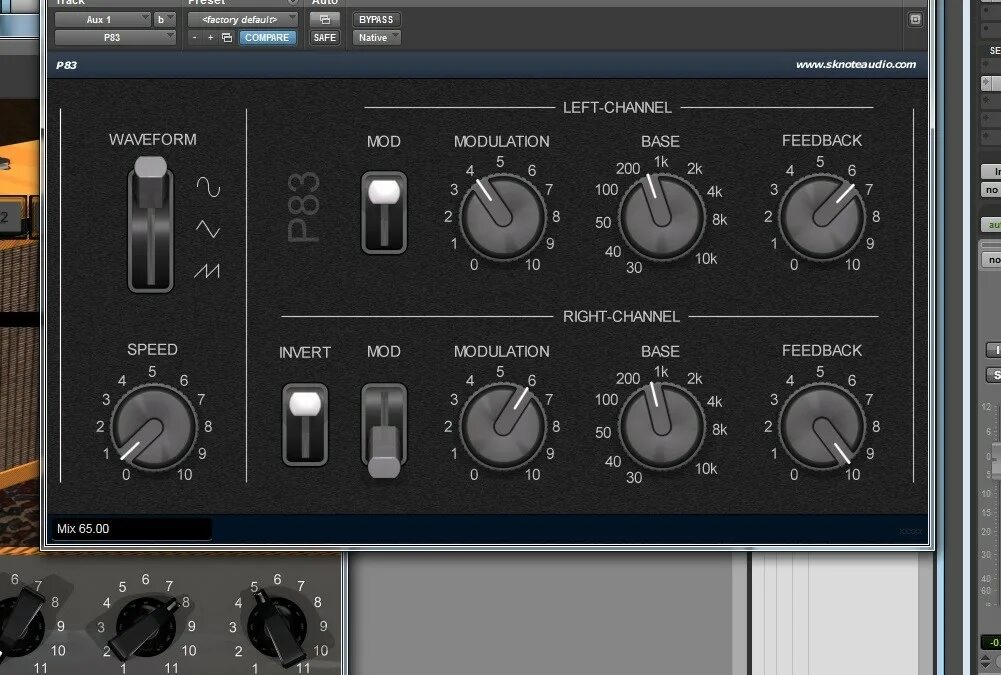Toggle the WAVEFORM selector switch
Image resolution: width=1001 pixels, height=675 pixels.
click(x=151, y=225)
